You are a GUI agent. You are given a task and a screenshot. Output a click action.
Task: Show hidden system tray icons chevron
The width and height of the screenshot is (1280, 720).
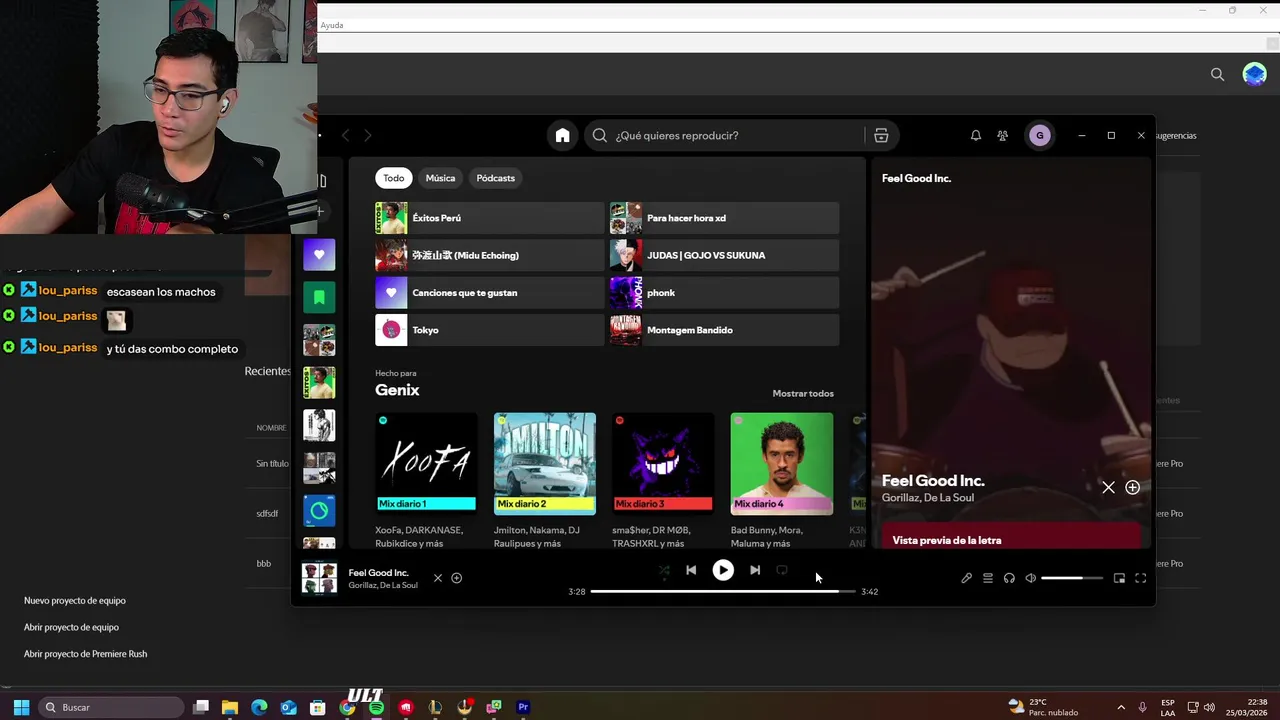1121,707
